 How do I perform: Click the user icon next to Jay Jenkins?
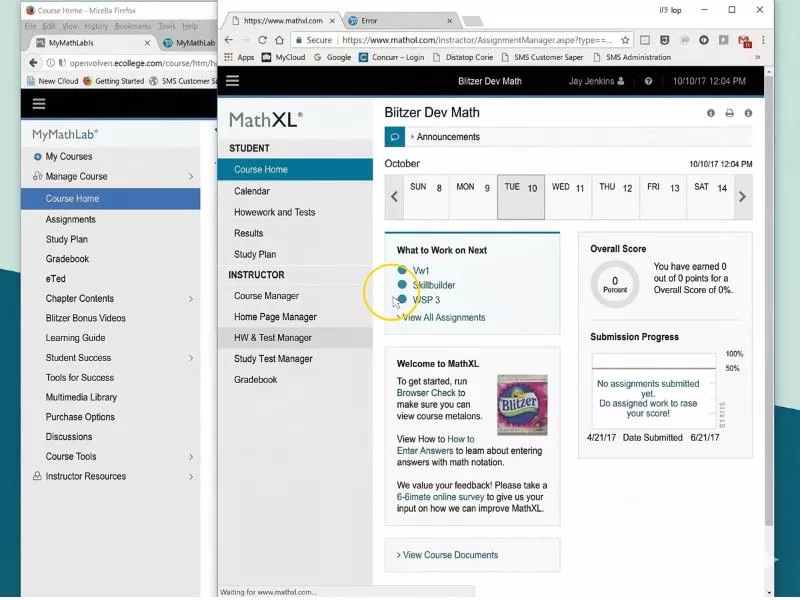pyautogui.click(x=620, y=81)
